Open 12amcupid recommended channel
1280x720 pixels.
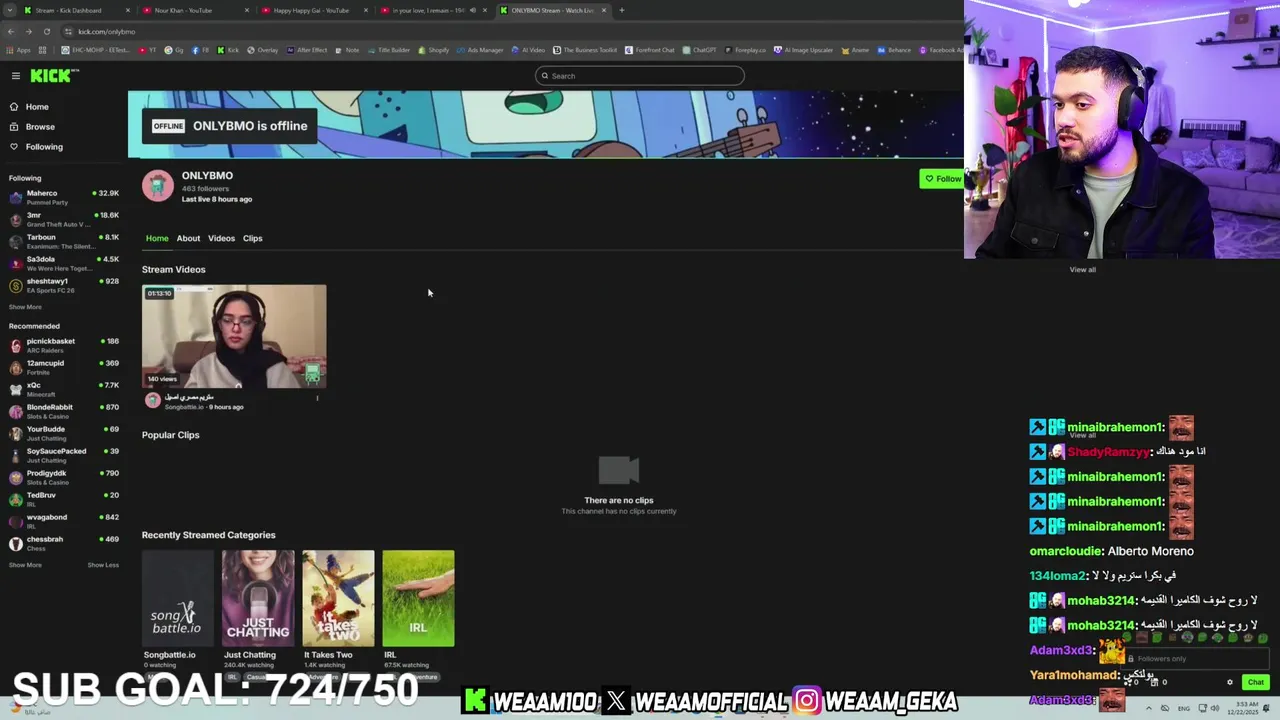(x=63, y=367)
